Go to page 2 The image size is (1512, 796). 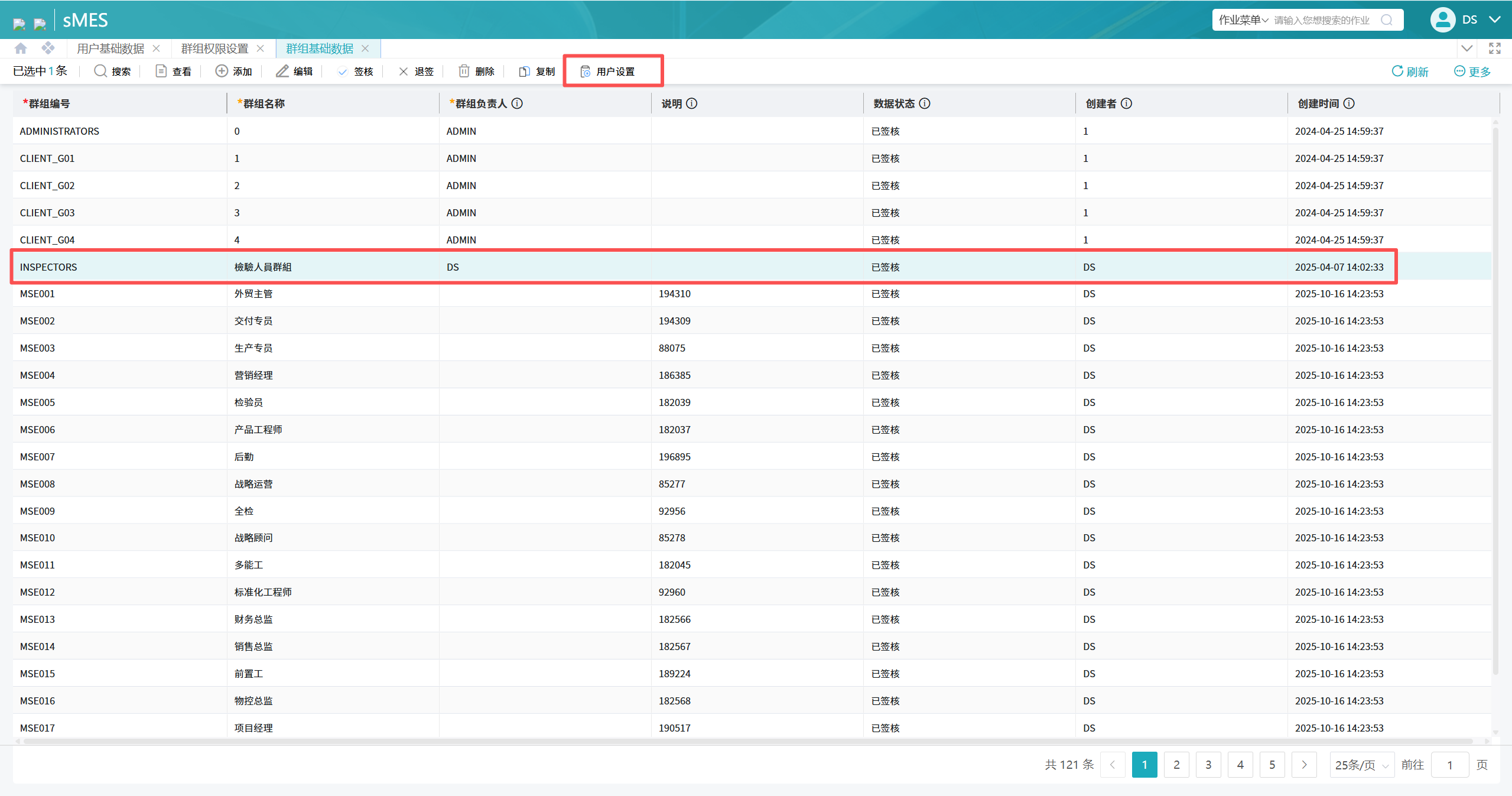1176,765
